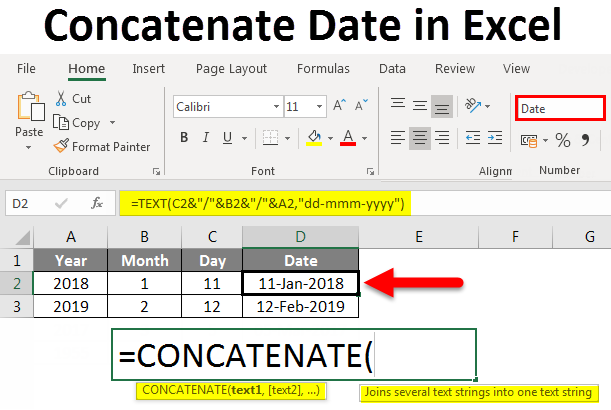The height and width of the screenshot is (410, 611).
Task: Click the formula bar checkmark Enter icon
Action: click(x=61, y=203)
